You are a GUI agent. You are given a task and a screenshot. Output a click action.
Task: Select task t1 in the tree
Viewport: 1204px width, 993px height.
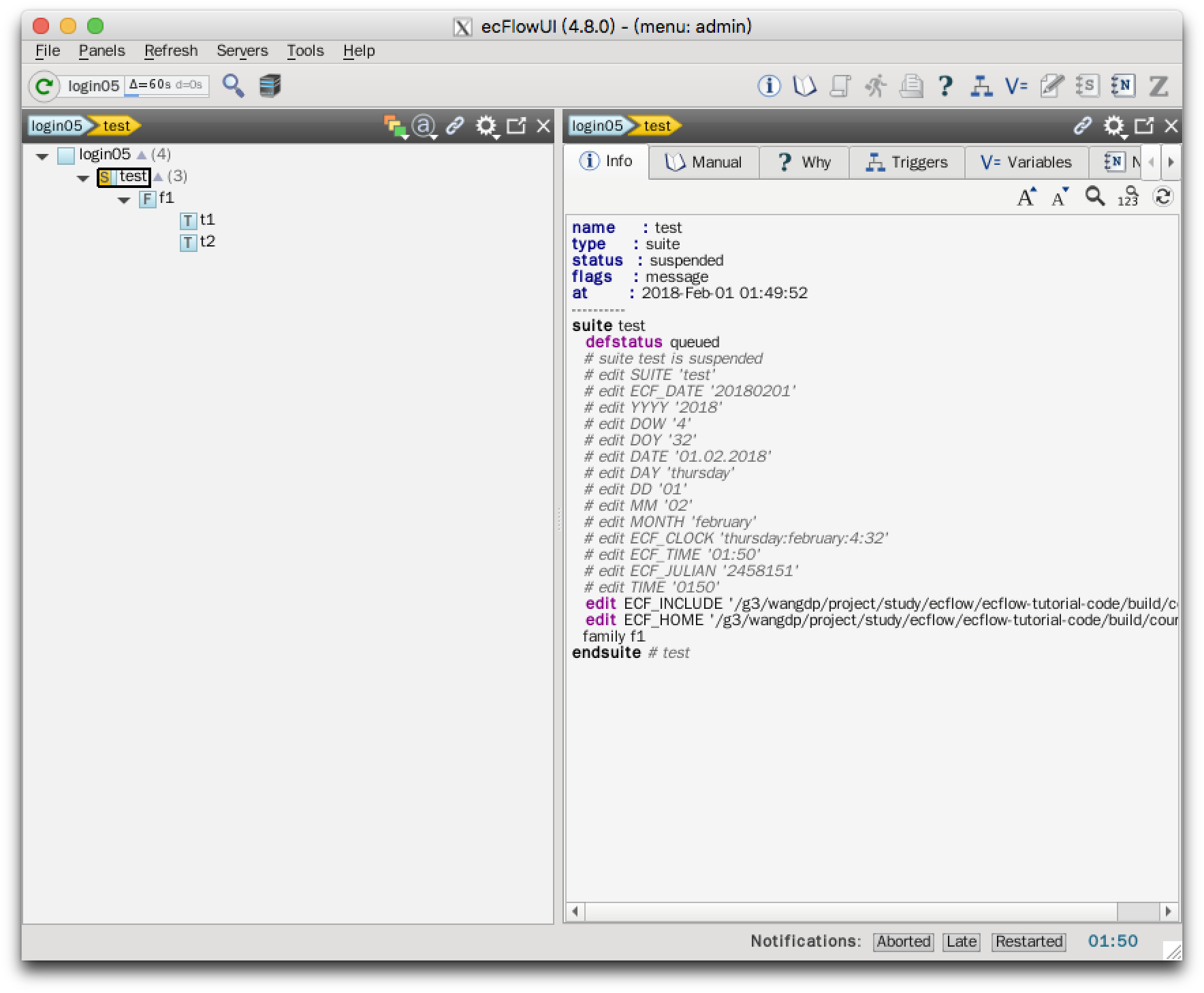point(198,220)
